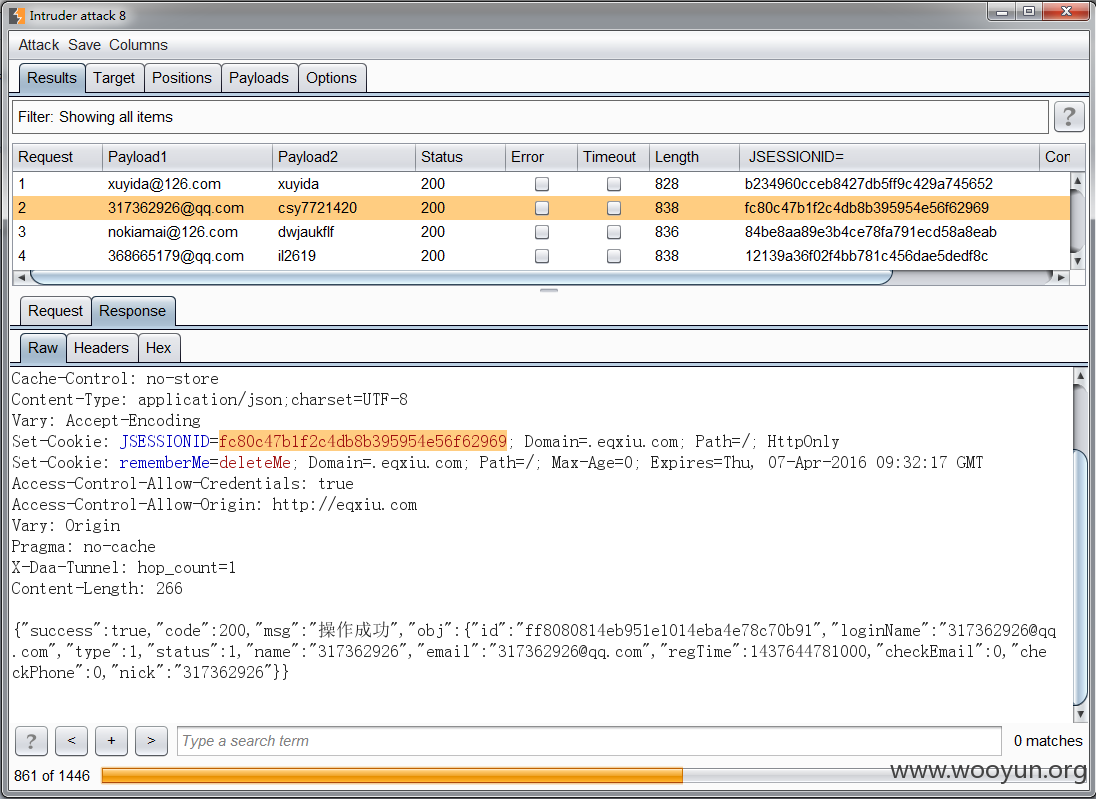The height and width of the screenshot is (799, 1096).
Task: Click password cell dwjaukflf
Action: tap(305, 232)
